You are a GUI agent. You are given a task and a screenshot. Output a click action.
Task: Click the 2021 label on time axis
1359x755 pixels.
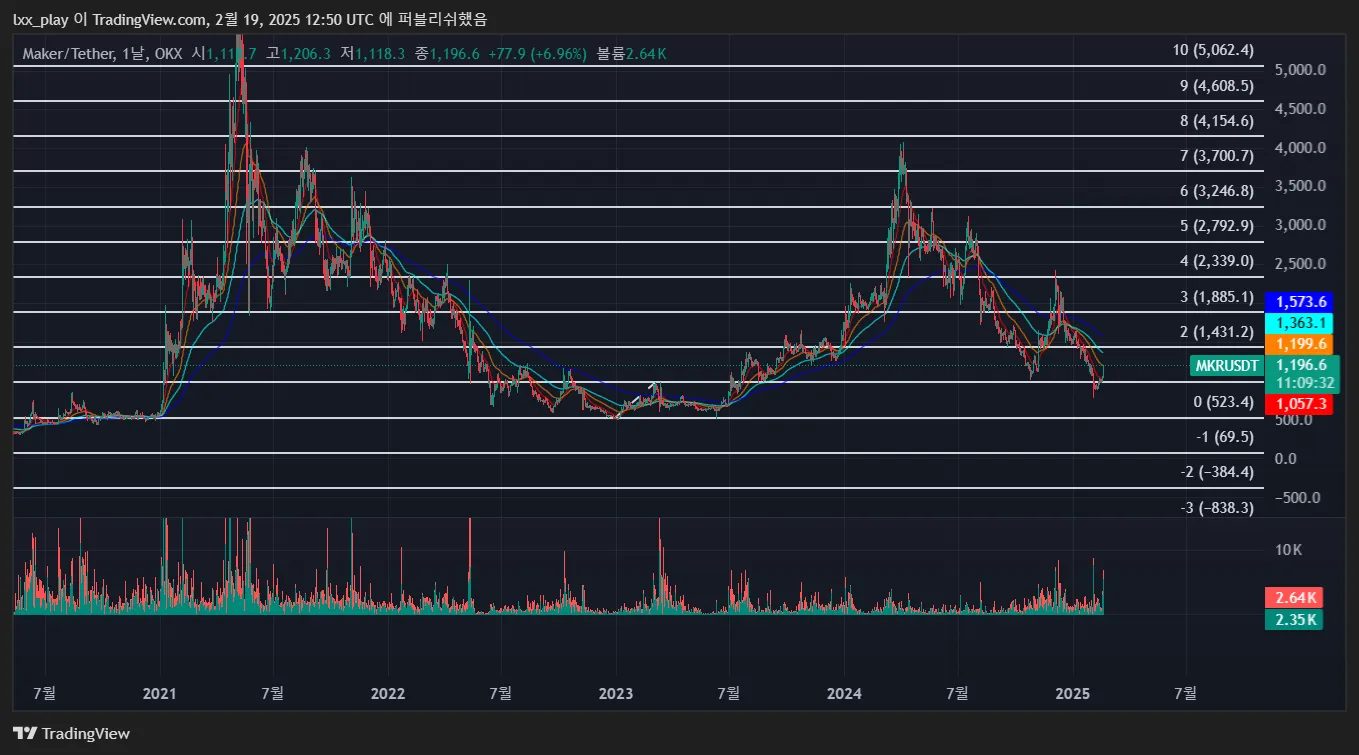pos(160,693)
